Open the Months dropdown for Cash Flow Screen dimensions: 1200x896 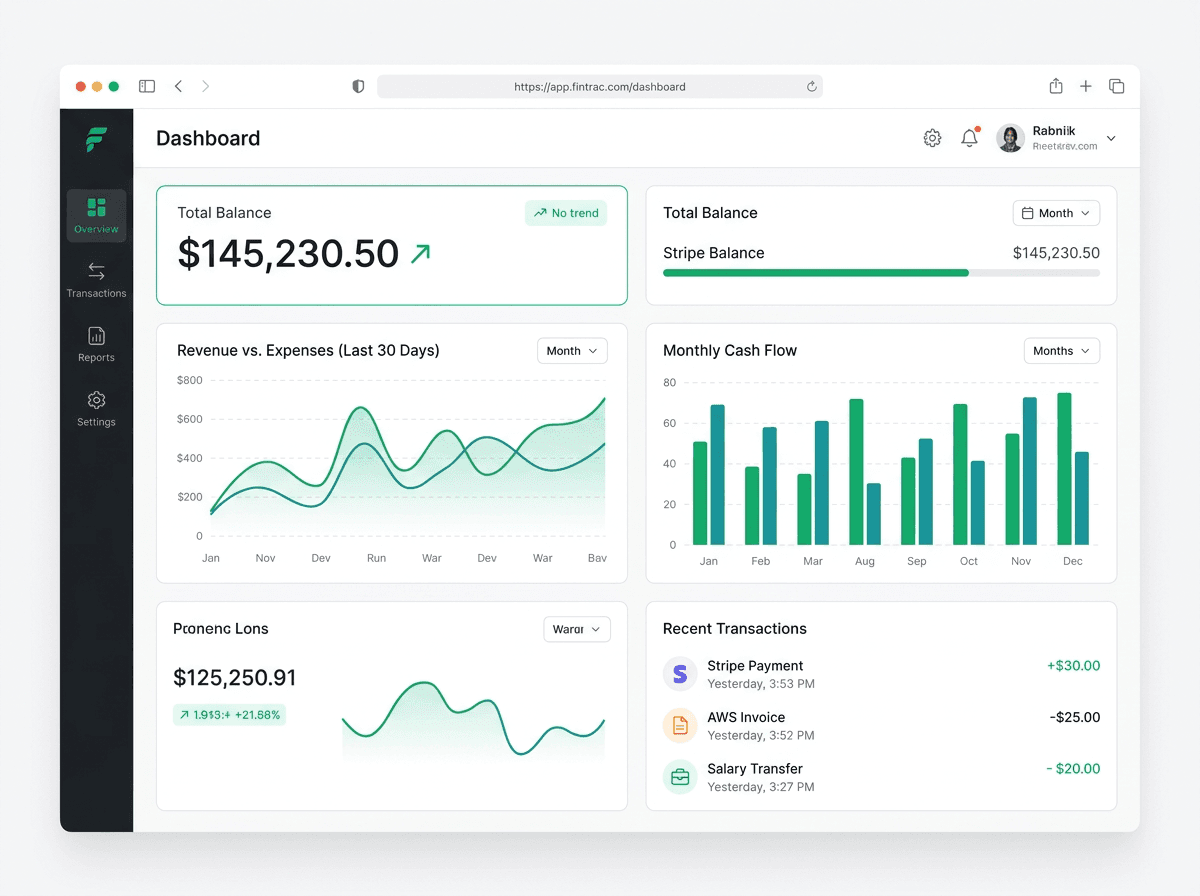click(x=1062, y=351)
